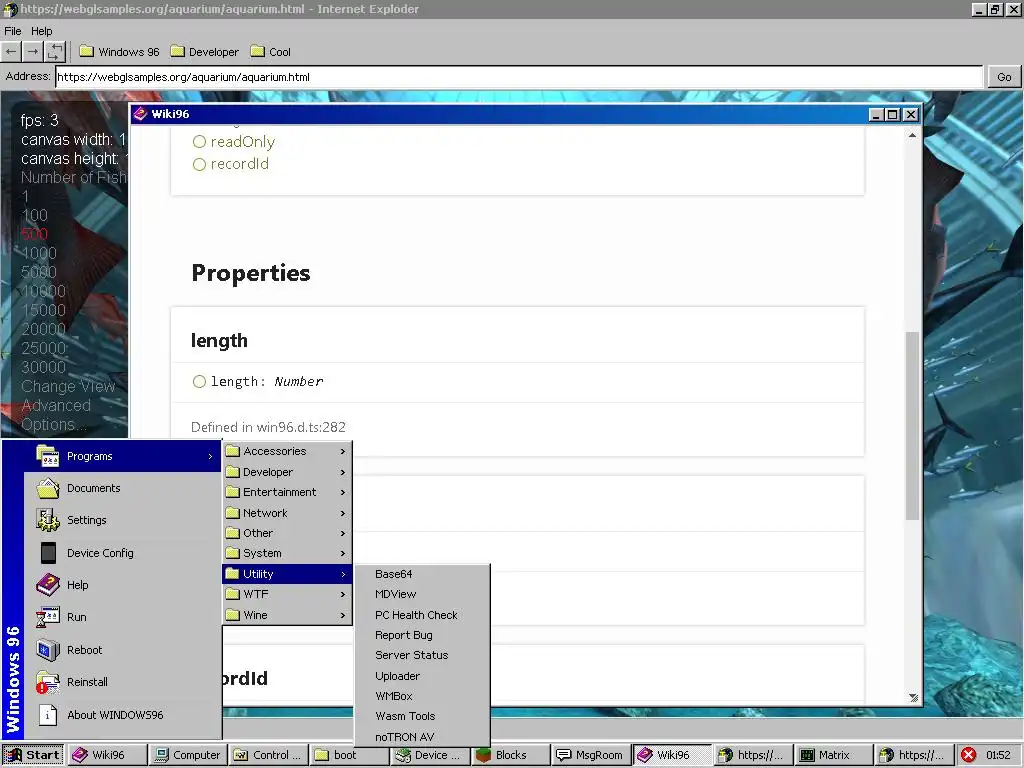Switch to Control taskbar item
Image resolution: width=1024 pixels, height=768 pixels.
pyautogui.click(x=268, y=755)
